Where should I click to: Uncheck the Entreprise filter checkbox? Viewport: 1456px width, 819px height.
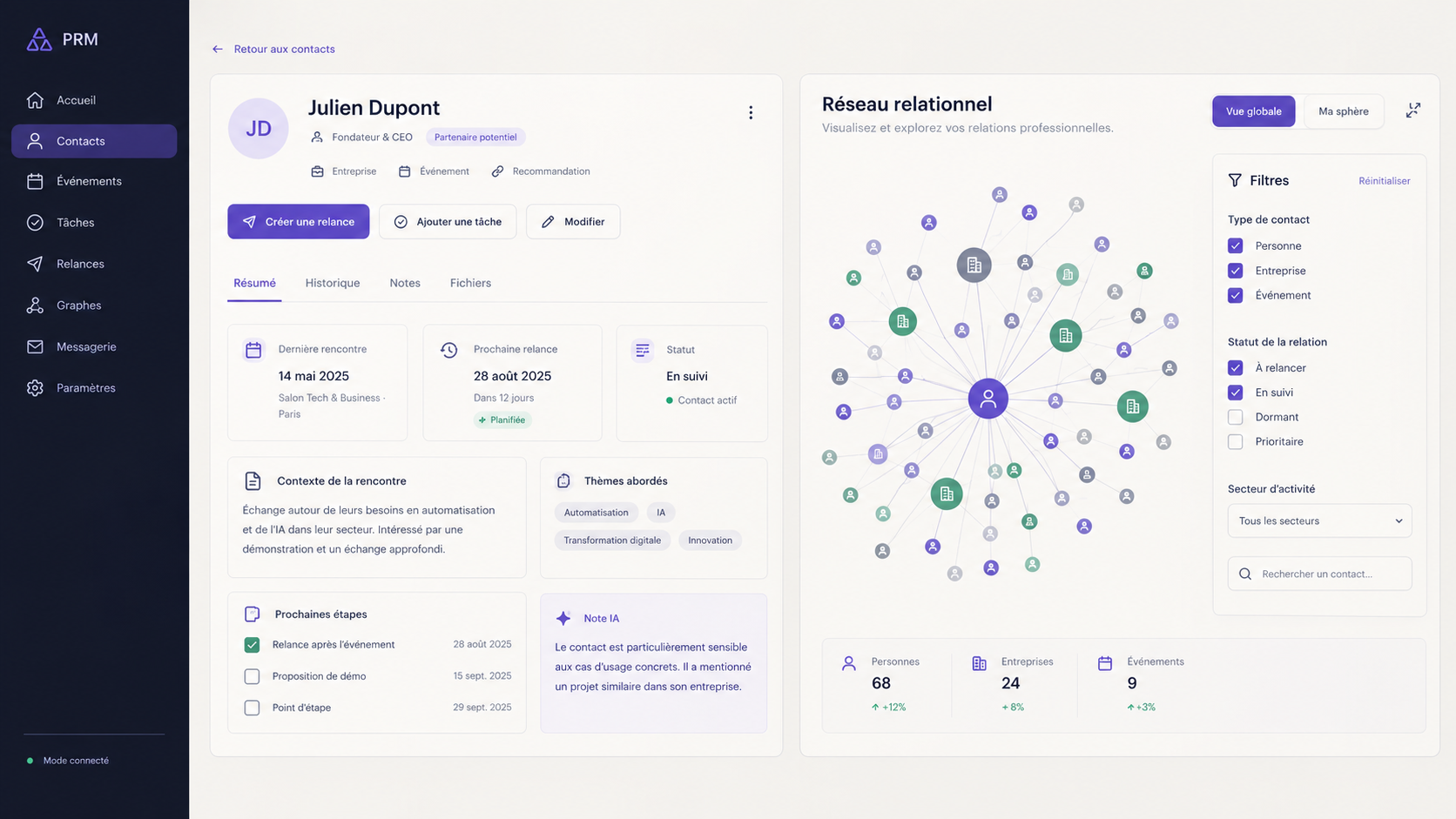click(1235, 271)
